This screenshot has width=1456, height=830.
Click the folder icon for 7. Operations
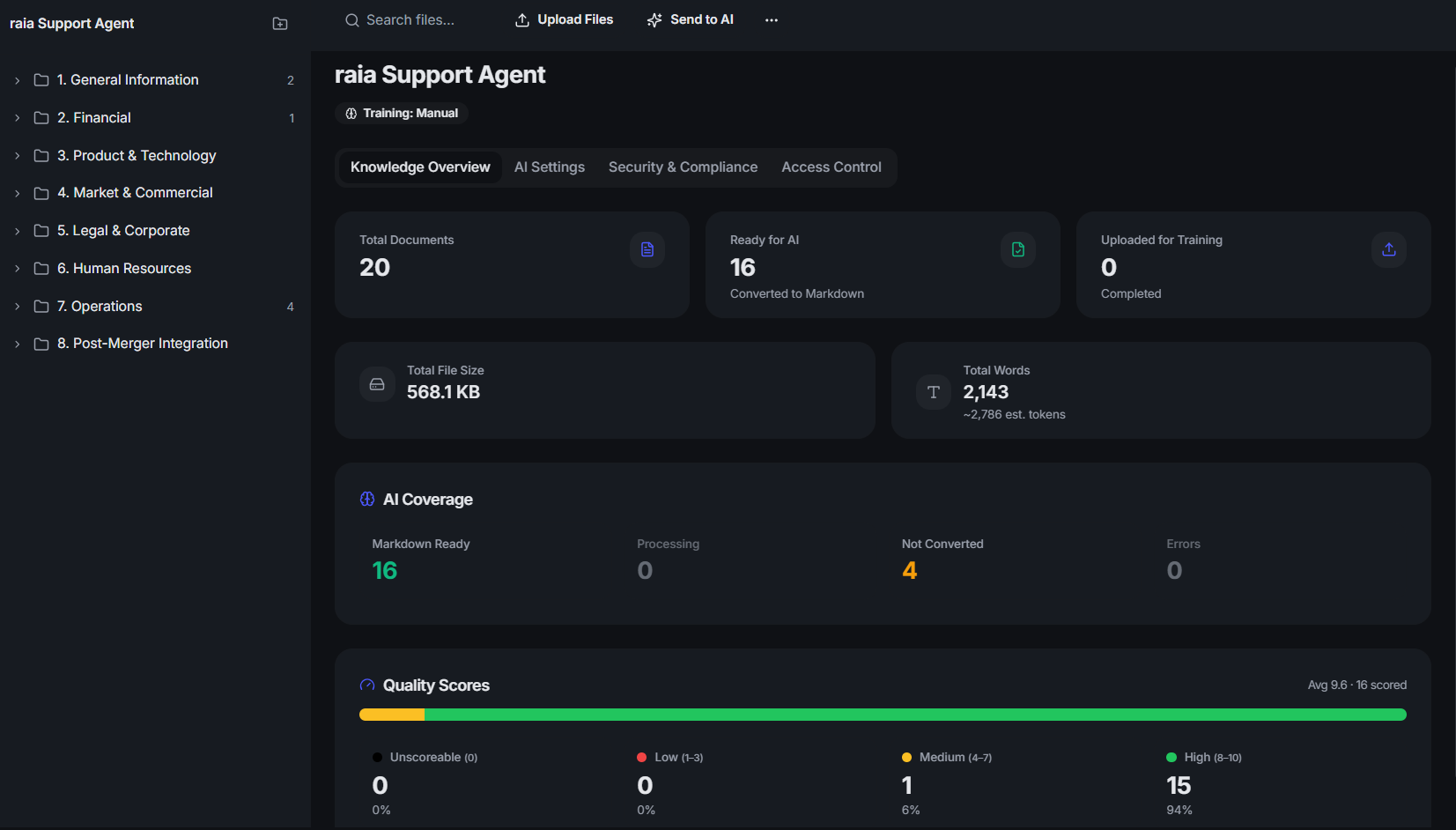point(41,307)
